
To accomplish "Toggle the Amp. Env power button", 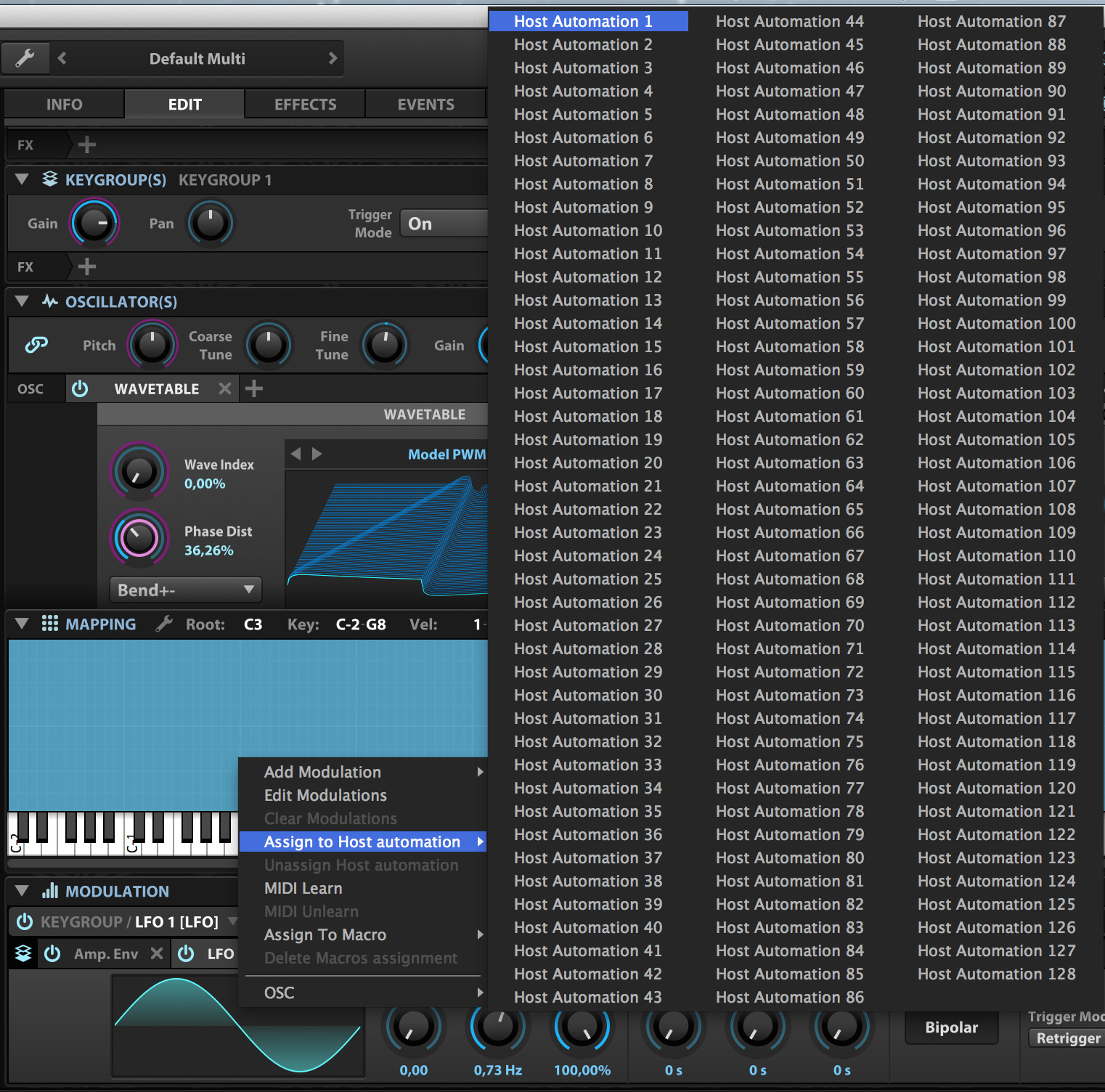I will (x=52, y=953).
